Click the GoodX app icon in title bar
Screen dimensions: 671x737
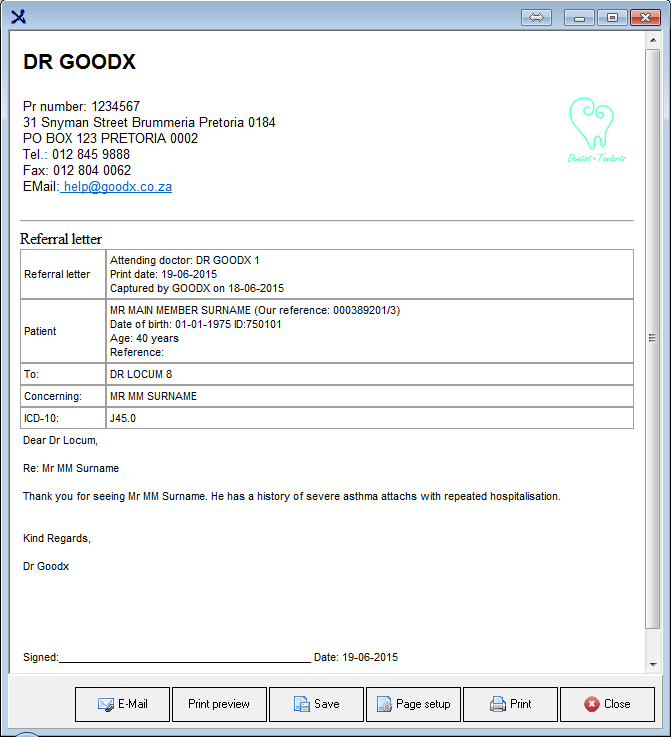(x=18, y=17)
